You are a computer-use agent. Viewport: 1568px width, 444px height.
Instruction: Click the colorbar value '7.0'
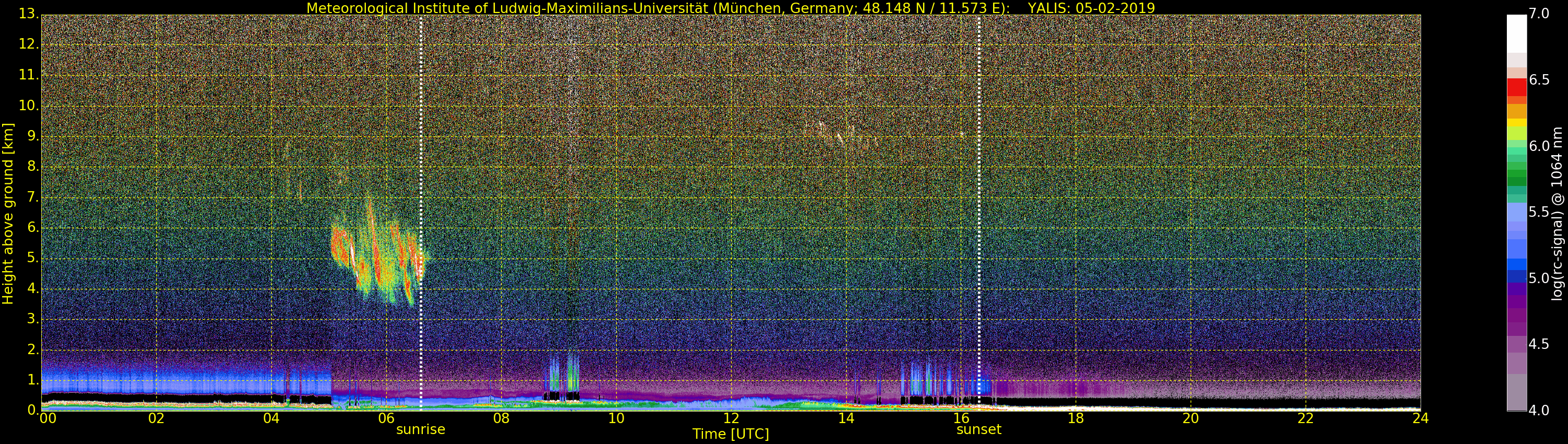tap(1539, 14)
